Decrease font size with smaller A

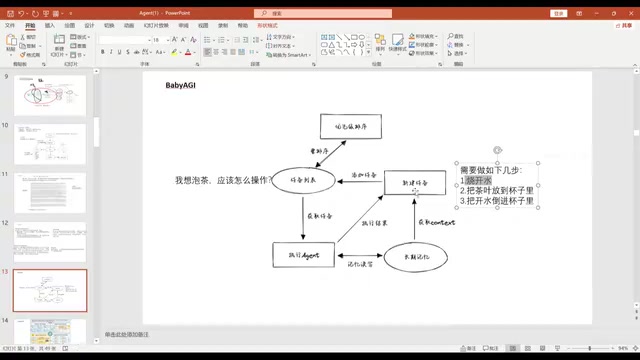pyautogui.click(x=184, y=40)
